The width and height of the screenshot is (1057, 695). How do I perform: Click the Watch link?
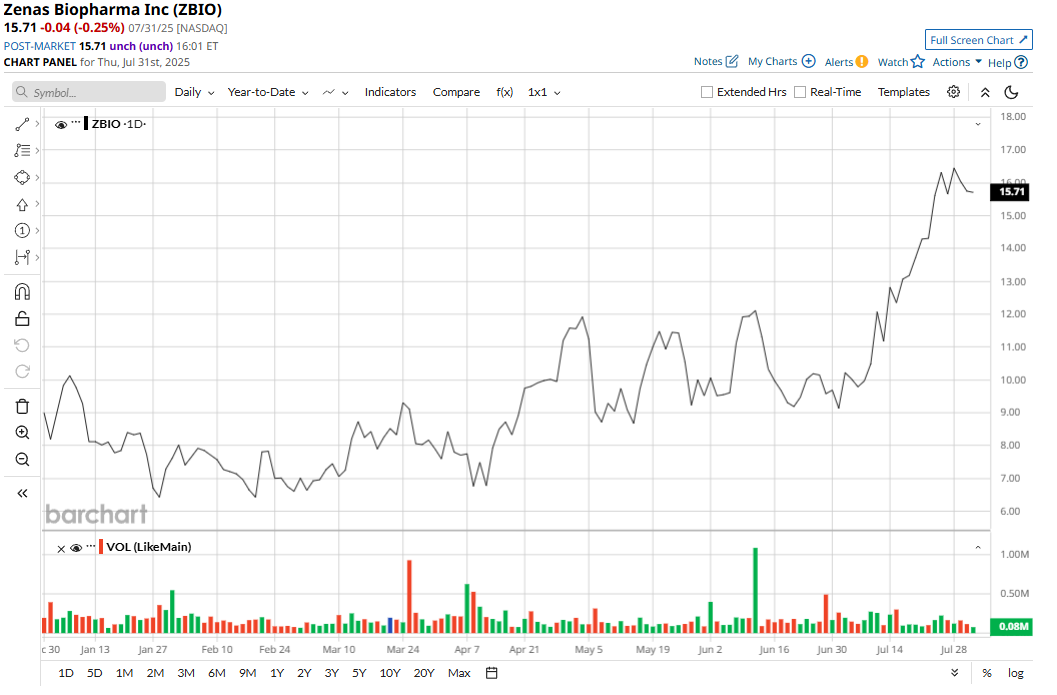tap(893, 62)
